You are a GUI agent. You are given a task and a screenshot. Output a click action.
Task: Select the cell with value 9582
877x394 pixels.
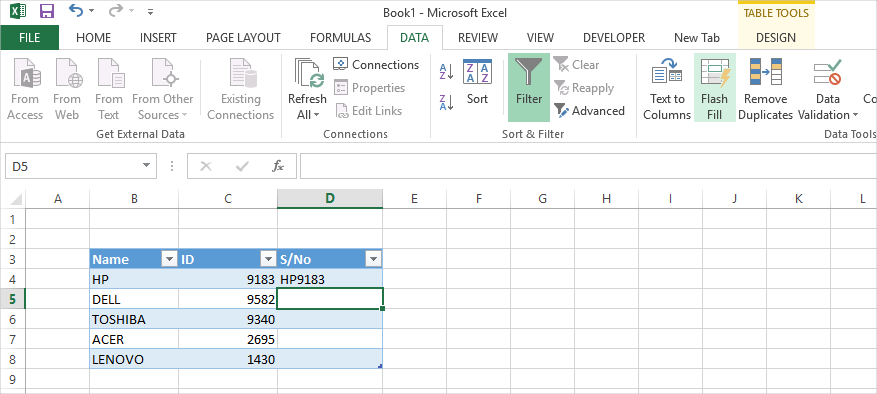[x=228, y=299]
